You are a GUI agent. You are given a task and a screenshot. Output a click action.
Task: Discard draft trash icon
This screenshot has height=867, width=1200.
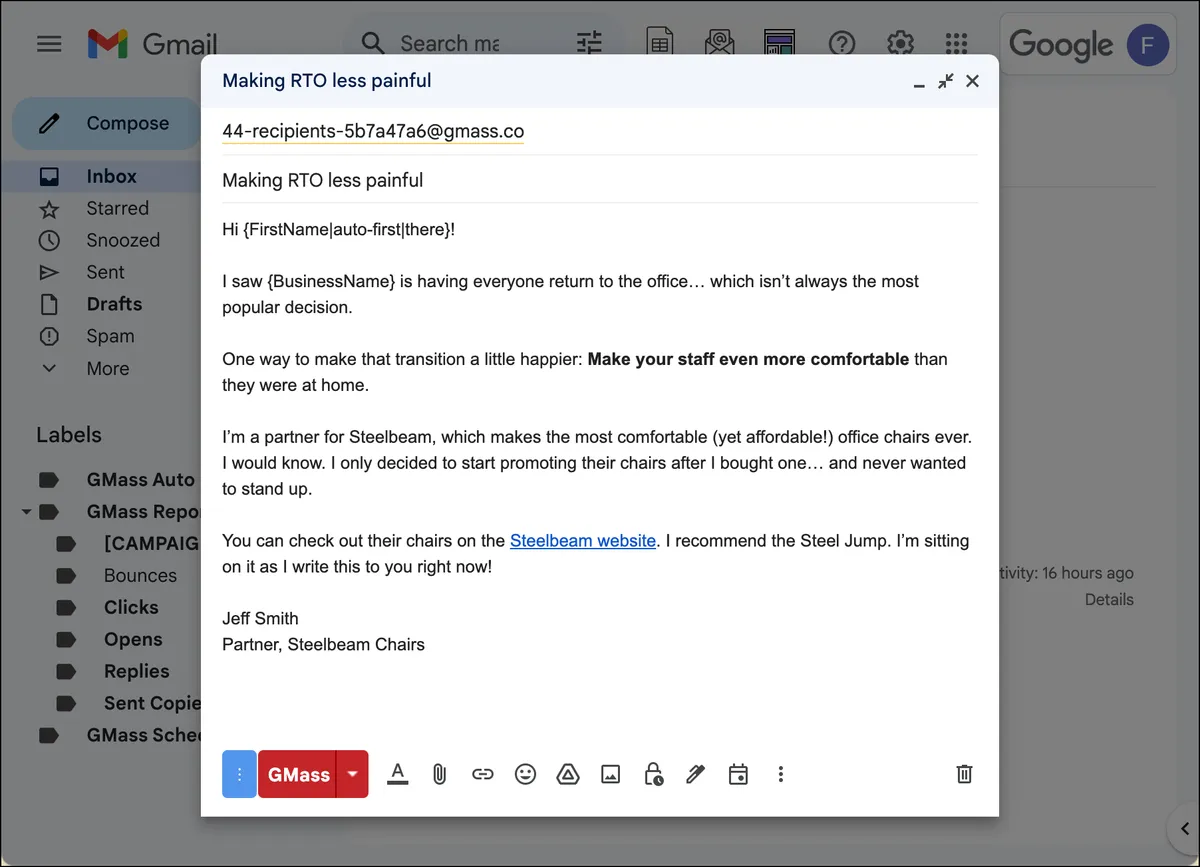pos(964,774)
